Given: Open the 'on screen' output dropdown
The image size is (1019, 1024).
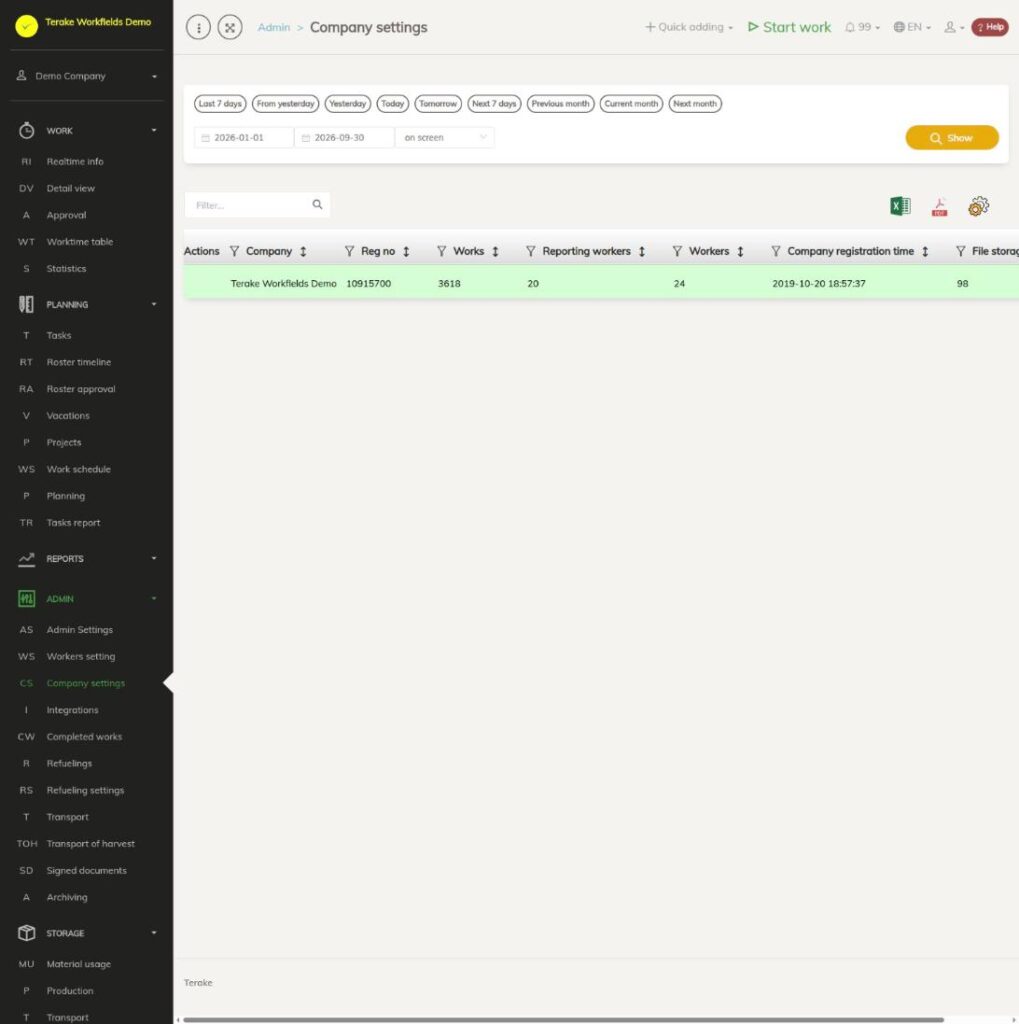Looking at the screenshot, I should point(445,138).
